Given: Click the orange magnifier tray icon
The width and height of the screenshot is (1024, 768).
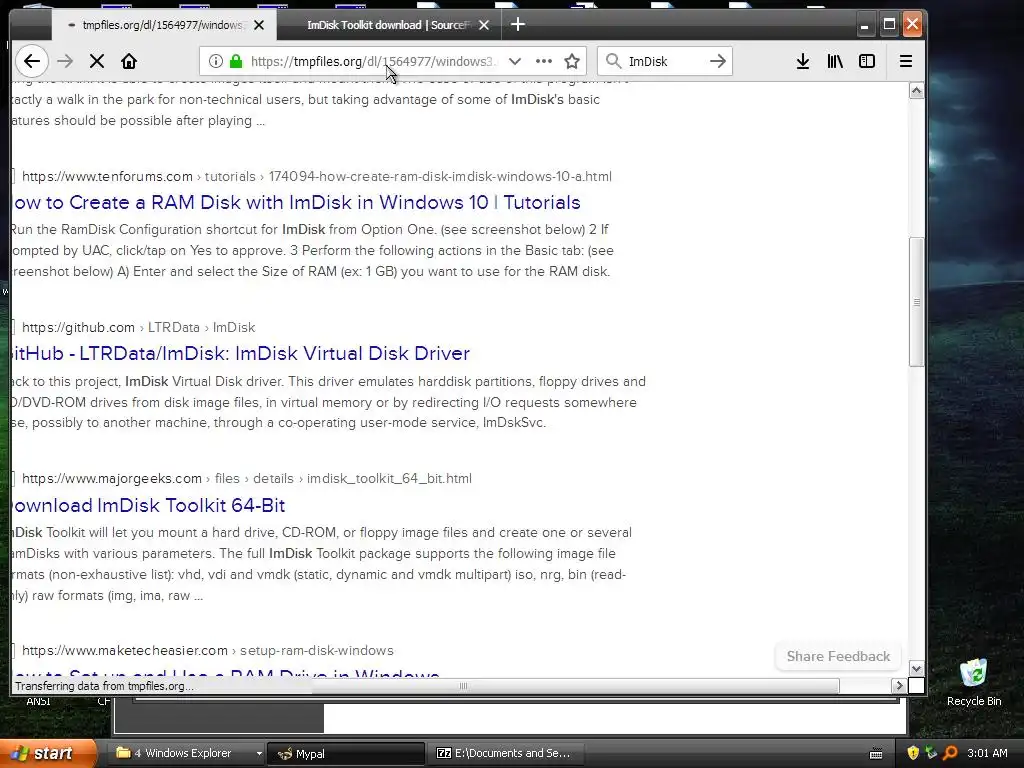Looking at the screenshot, I should 950,753.
